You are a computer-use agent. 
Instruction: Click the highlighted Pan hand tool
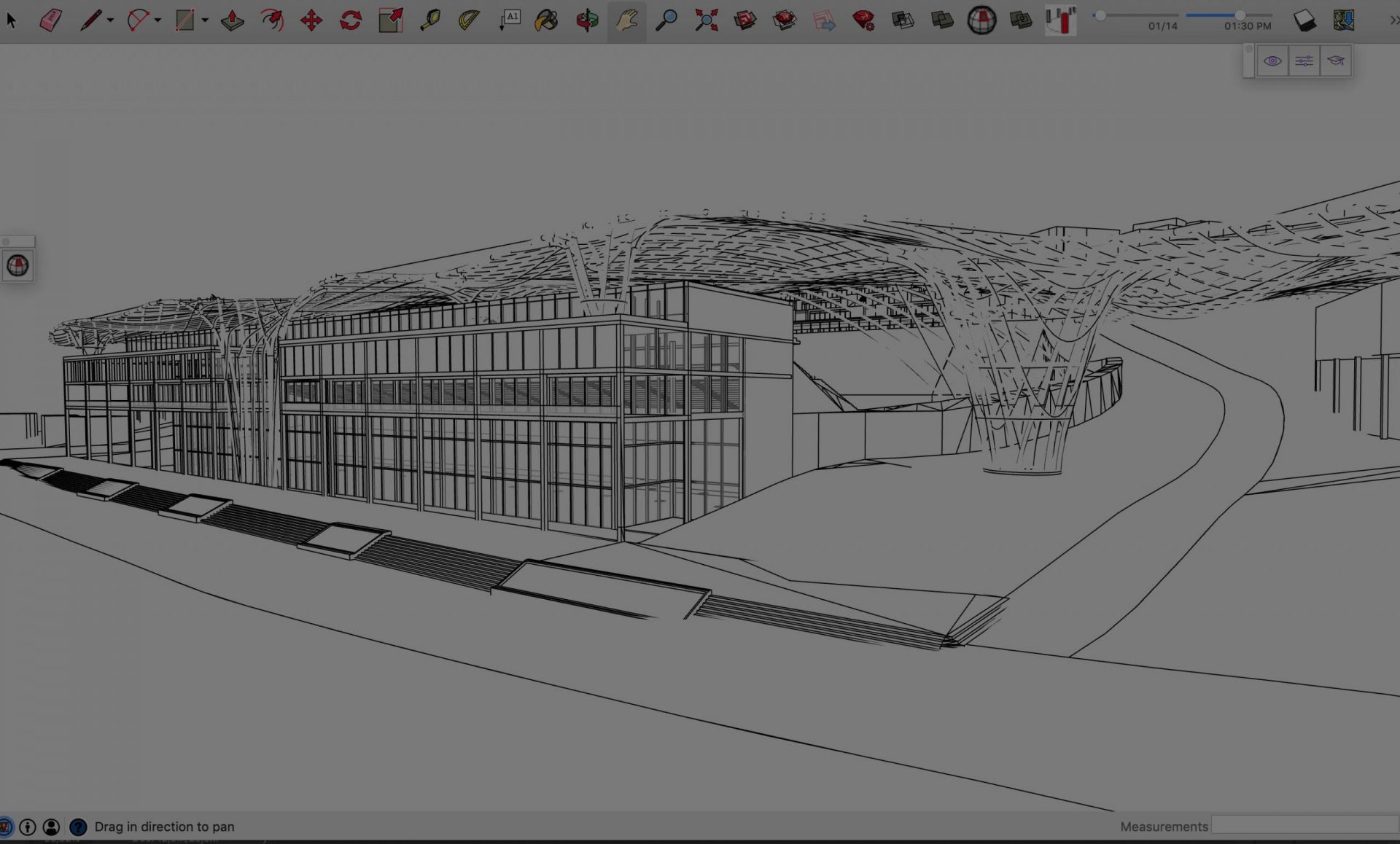[x=626, y=20]
